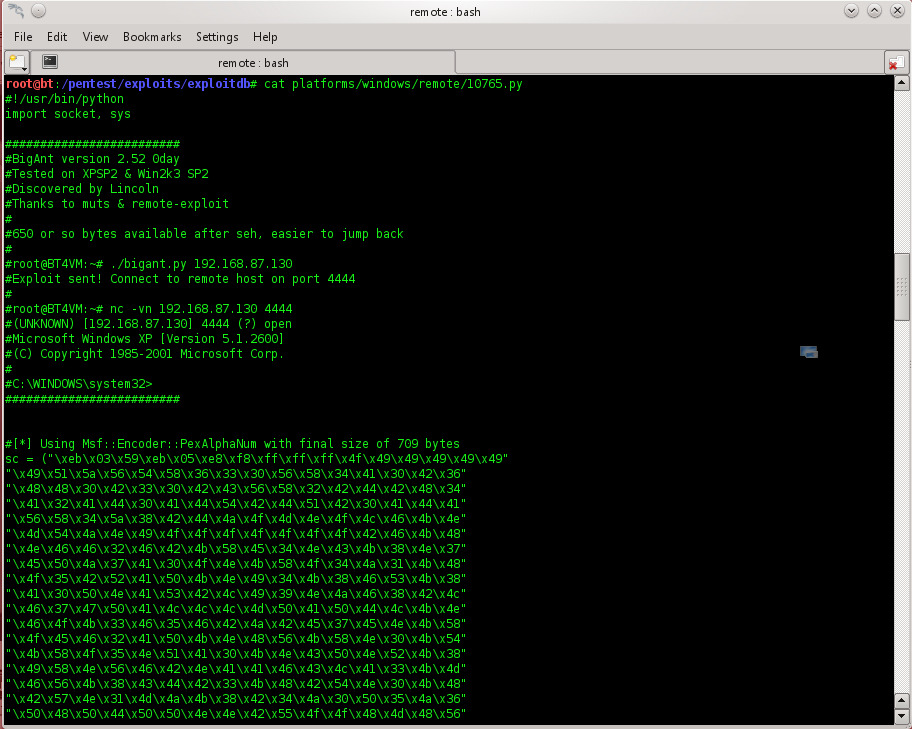Click the '#BigAnt version 2.52 0day' line

pos(92,159)
